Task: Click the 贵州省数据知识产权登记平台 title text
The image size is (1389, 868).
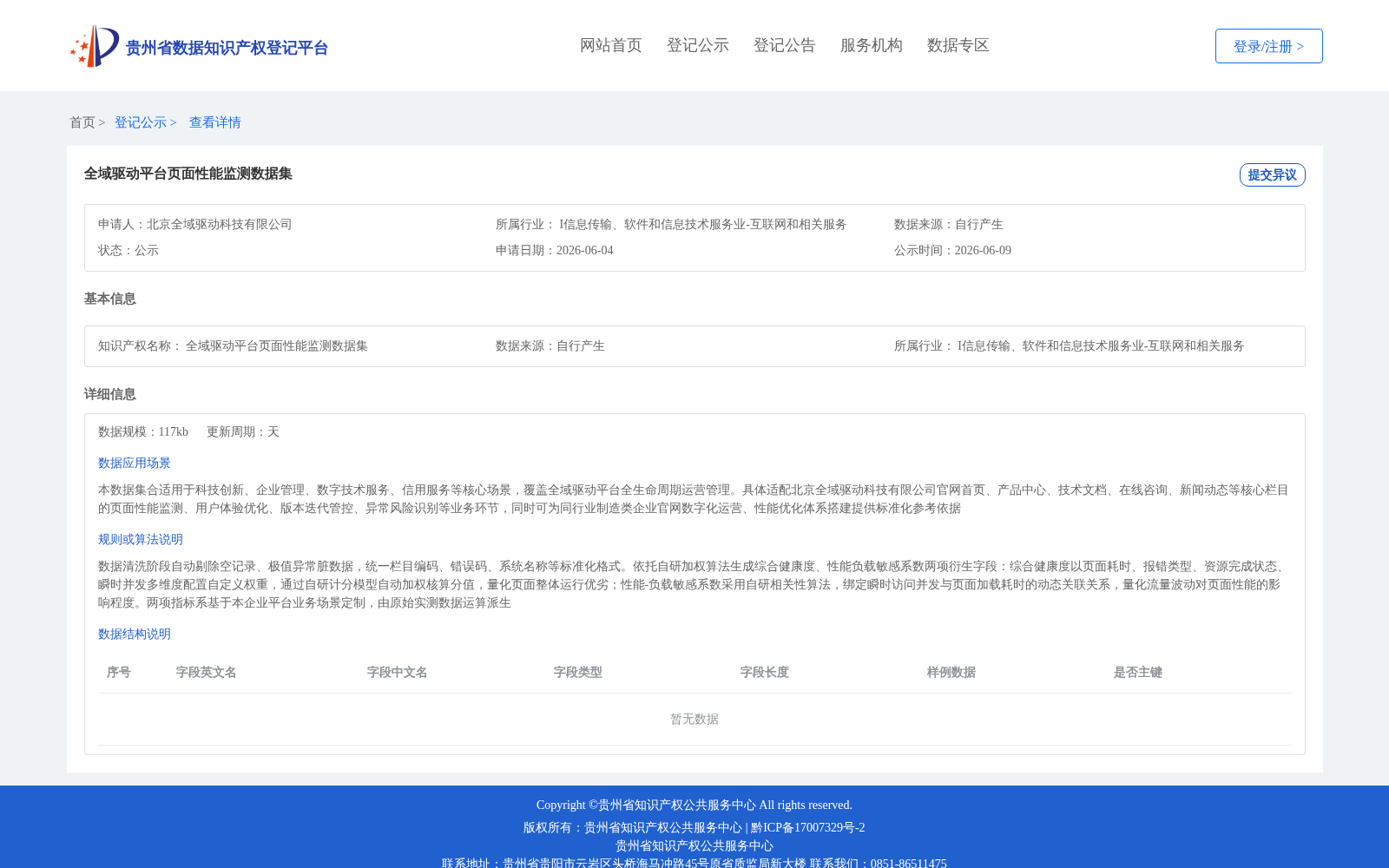Action: coord(227,48)
